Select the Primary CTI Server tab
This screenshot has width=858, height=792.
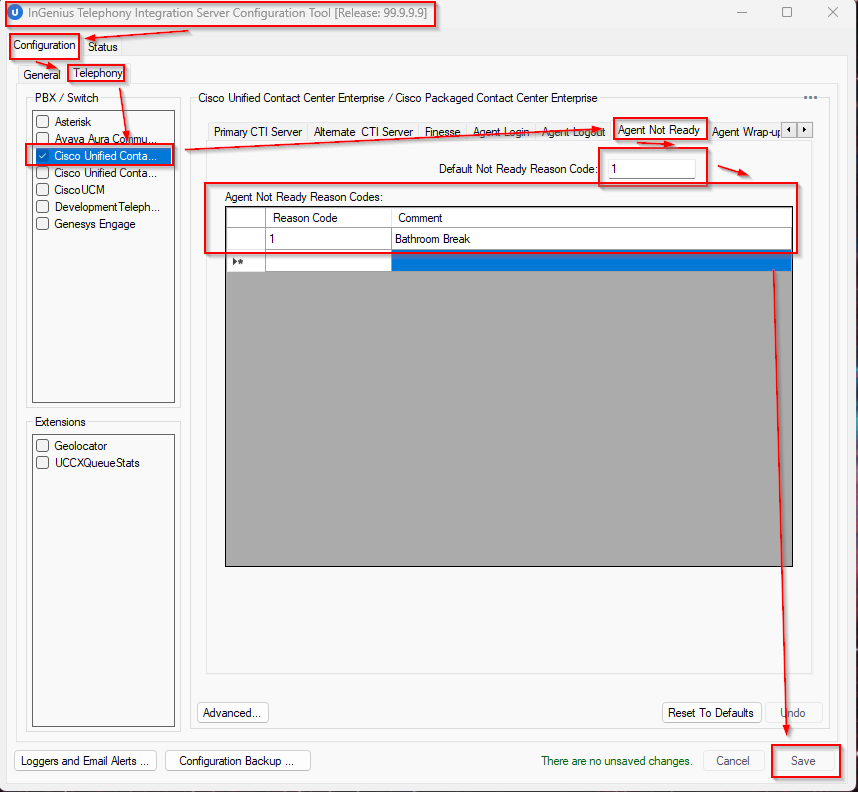click(257, 132)
